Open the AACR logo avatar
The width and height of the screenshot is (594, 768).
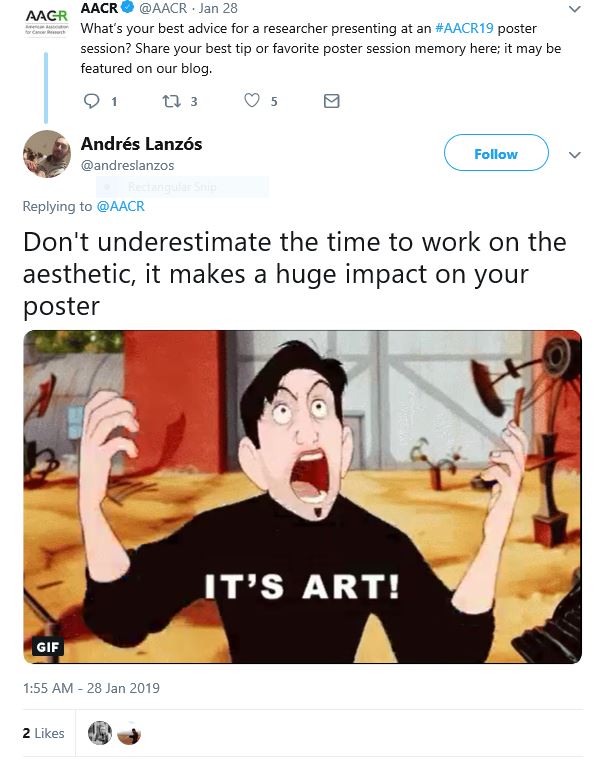click(x=47, y=23)
